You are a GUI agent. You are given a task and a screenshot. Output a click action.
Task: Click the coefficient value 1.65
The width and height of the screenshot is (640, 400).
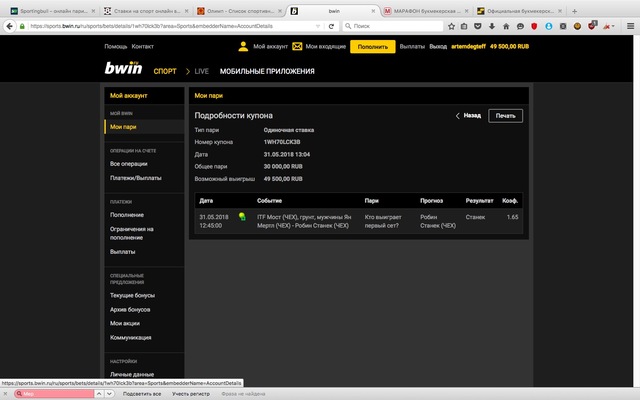click(x=512, y=217)
